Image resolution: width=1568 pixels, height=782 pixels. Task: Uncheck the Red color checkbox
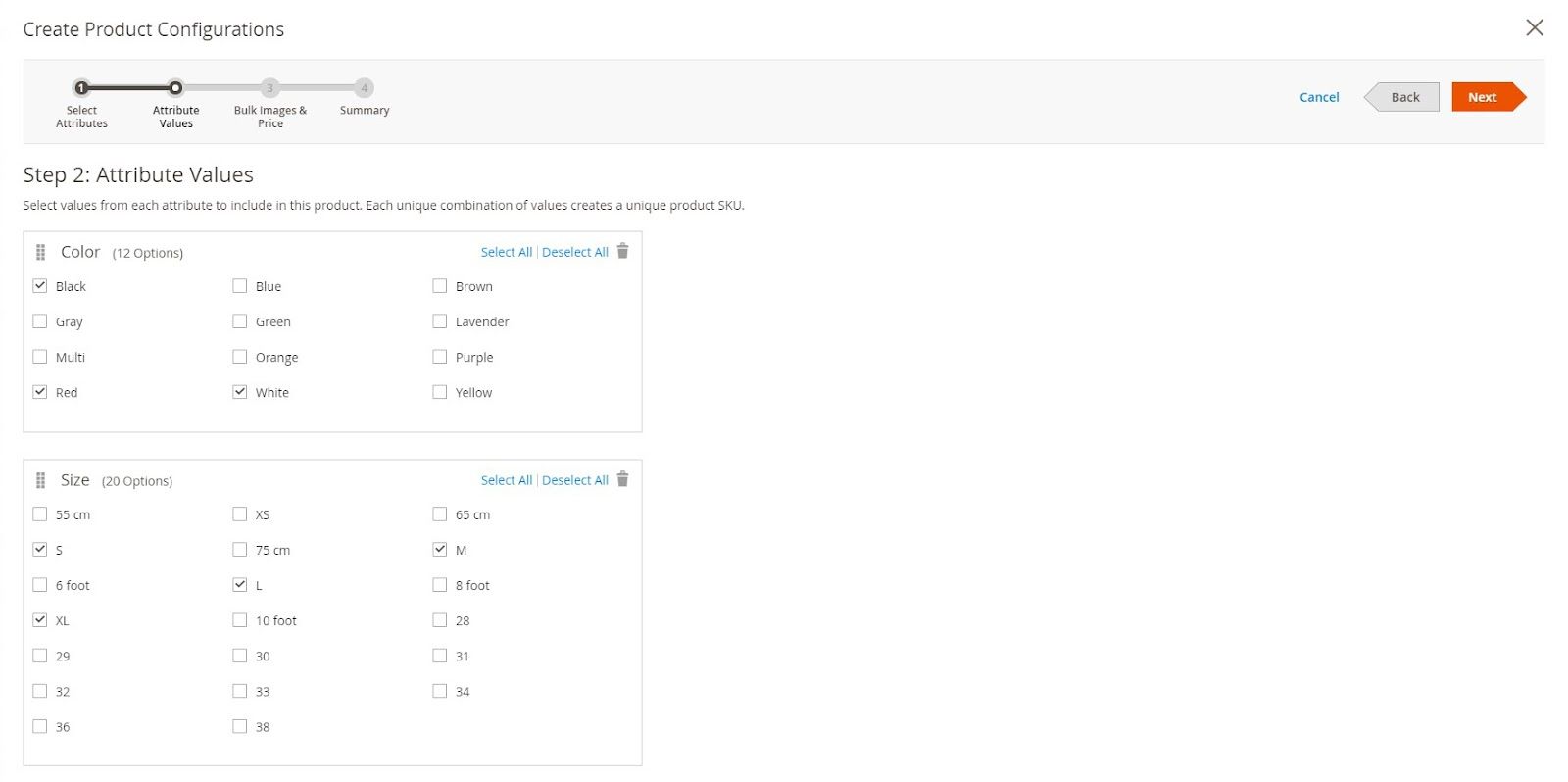tap(40, 392)
